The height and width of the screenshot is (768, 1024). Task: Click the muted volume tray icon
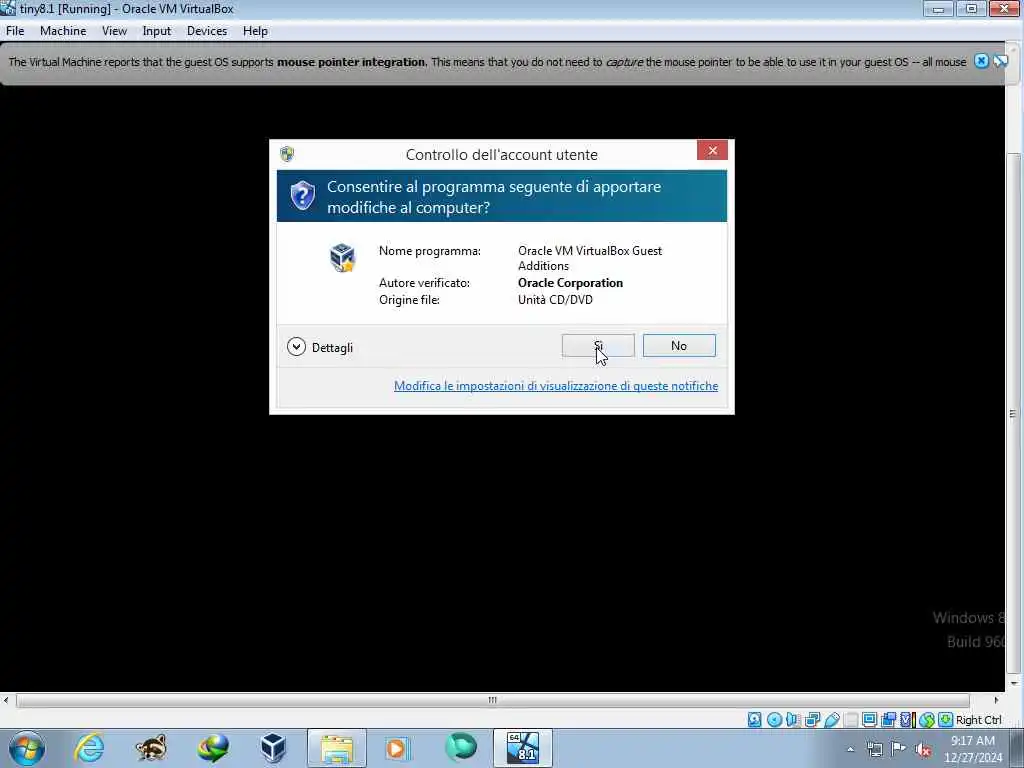(923, 750)
